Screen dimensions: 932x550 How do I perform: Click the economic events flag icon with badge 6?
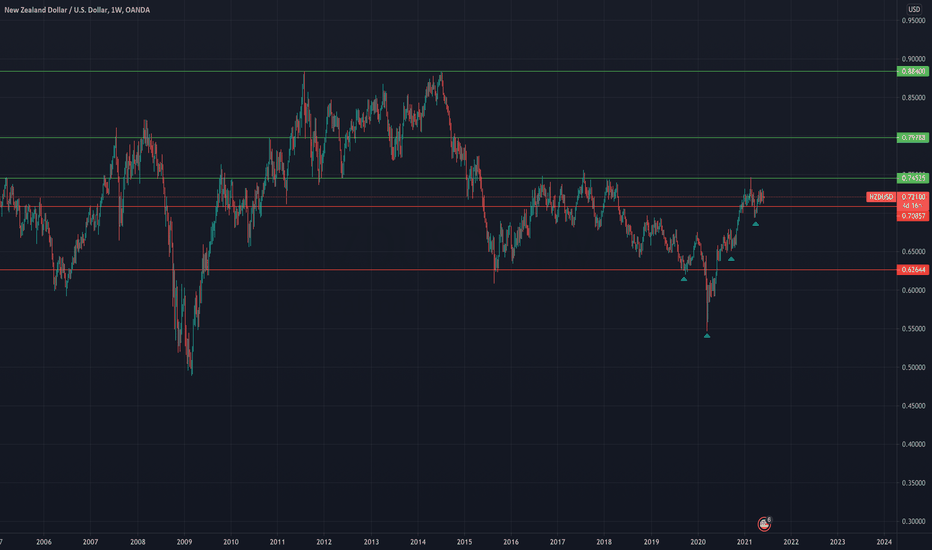pyautogui.click(x=764, y=523)
